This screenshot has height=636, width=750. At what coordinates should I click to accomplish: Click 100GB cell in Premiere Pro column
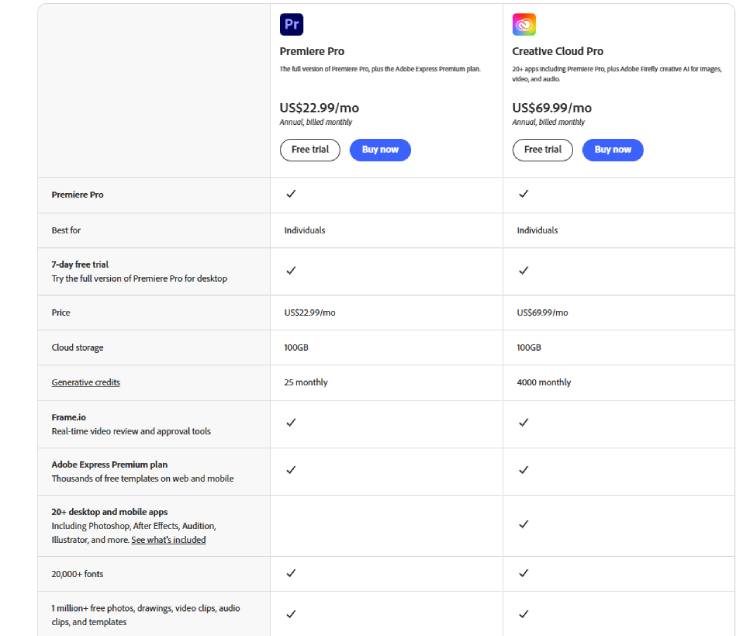pos(296,348)
